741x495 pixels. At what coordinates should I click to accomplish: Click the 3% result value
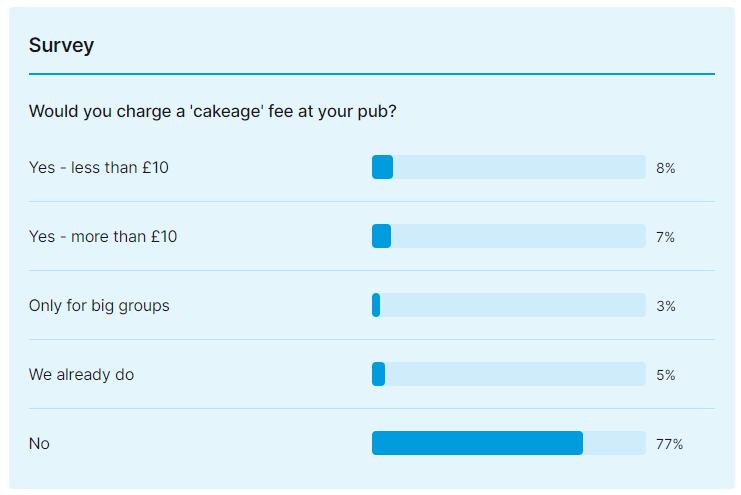tap(665, 306)
